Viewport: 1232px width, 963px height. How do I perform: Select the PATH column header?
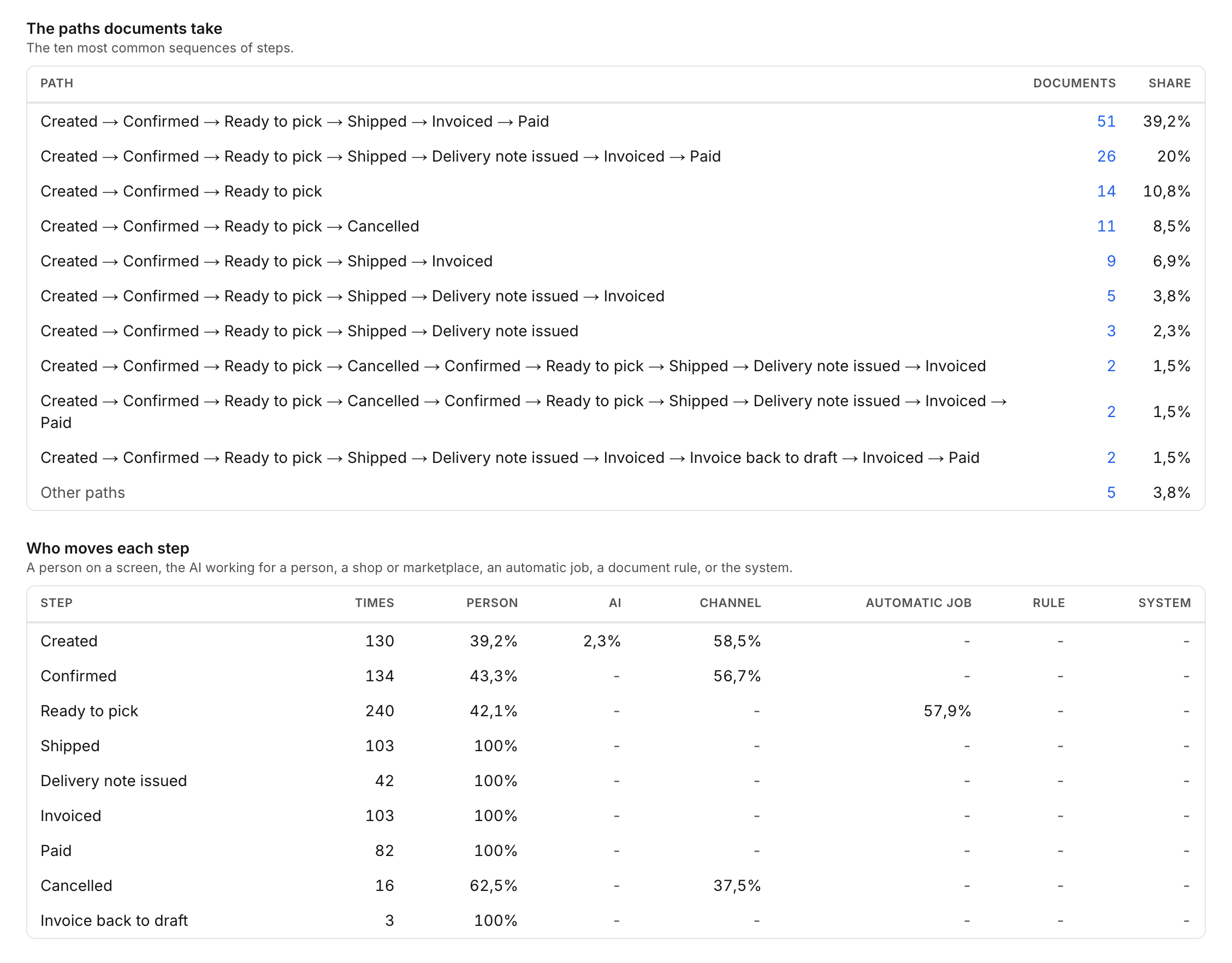pyautogui.click(x=57, y=84)
